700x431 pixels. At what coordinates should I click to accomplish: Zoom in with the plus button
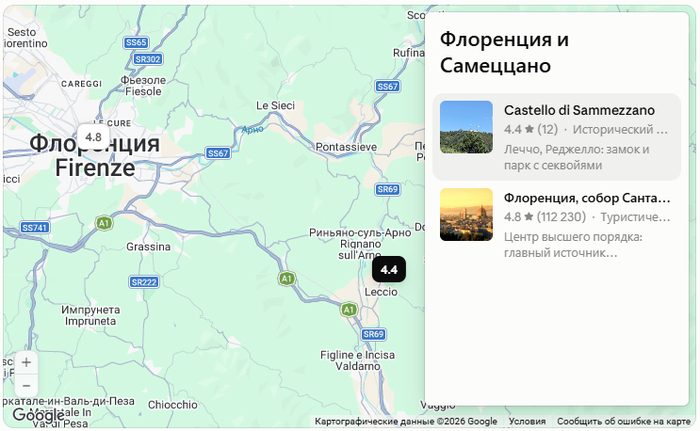tap(26, 362)
